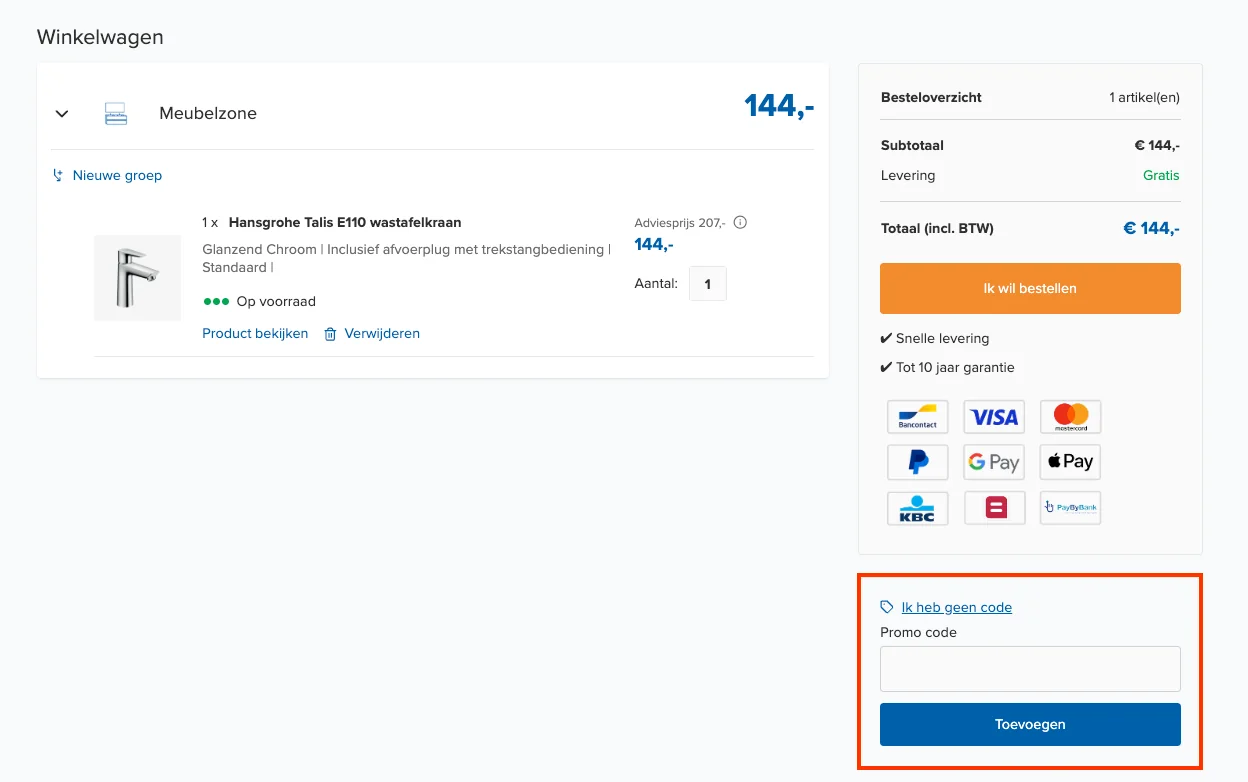Click the Meubelzone furniture zone icon
1248x782 pixels.
116,113
